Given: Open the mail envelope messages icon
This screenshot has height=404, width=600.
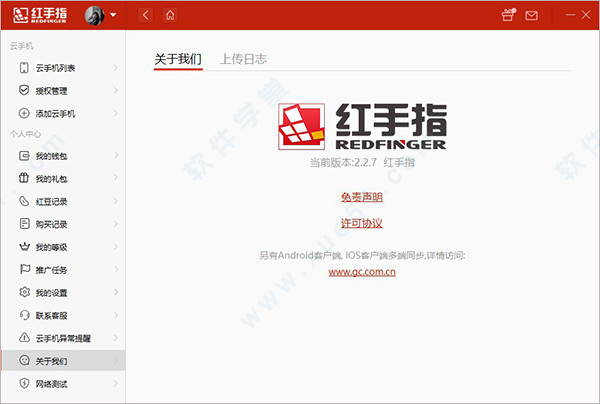Looking at the screenshot, I should point(532,16).
